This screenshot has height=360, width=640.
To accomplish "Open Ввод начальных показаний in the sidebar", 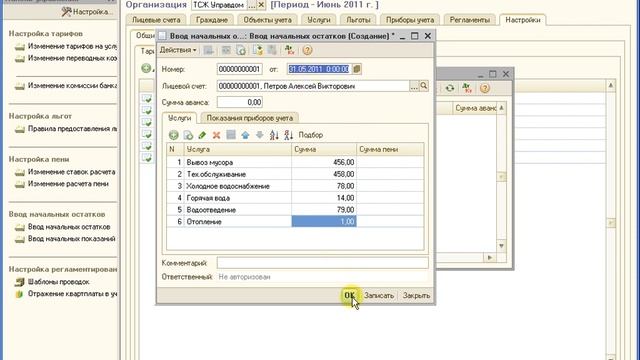I will [65, 239].
